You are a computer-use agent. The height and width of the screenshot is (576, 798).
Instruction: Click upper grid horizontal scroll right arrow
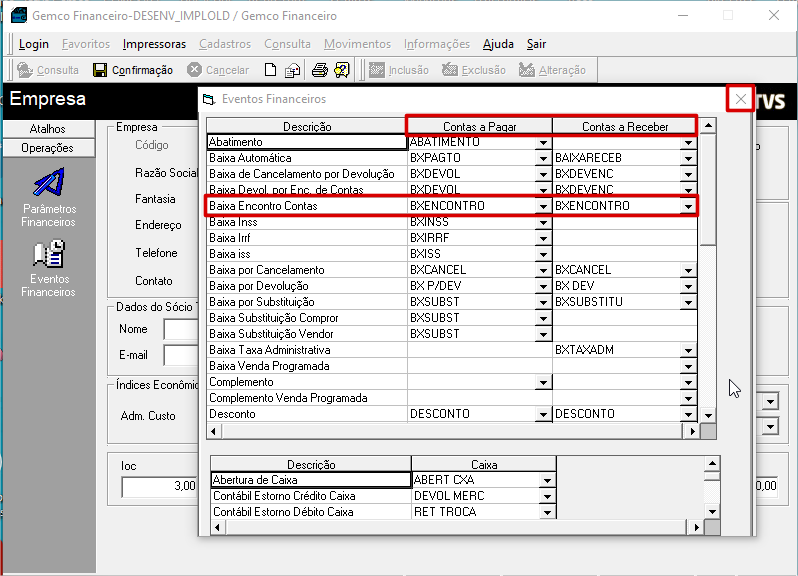(692, 431)
